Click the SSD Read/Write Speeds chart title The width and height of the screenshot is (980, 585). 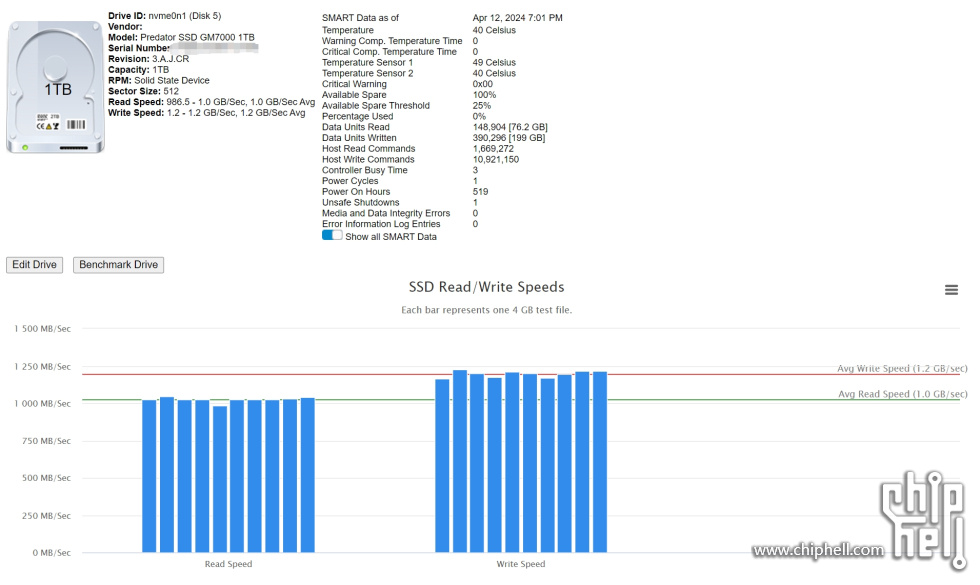coord(486,287)
